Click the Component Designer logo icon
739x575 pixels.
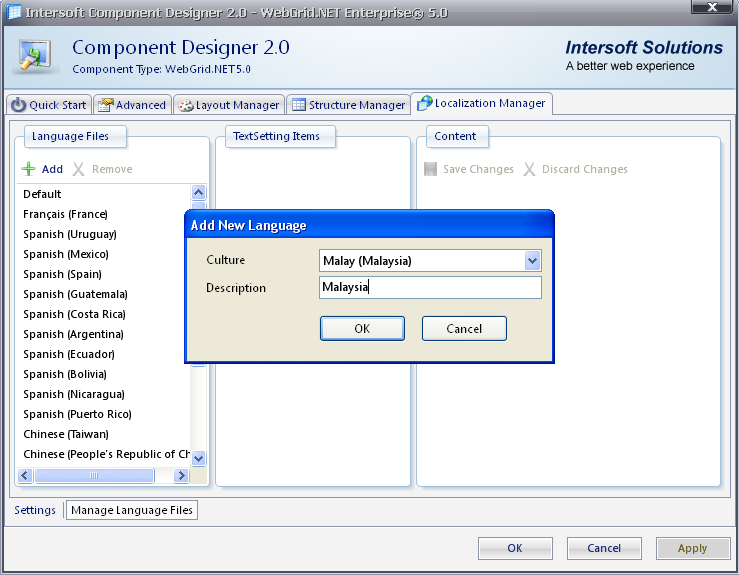tap(35, 56)
